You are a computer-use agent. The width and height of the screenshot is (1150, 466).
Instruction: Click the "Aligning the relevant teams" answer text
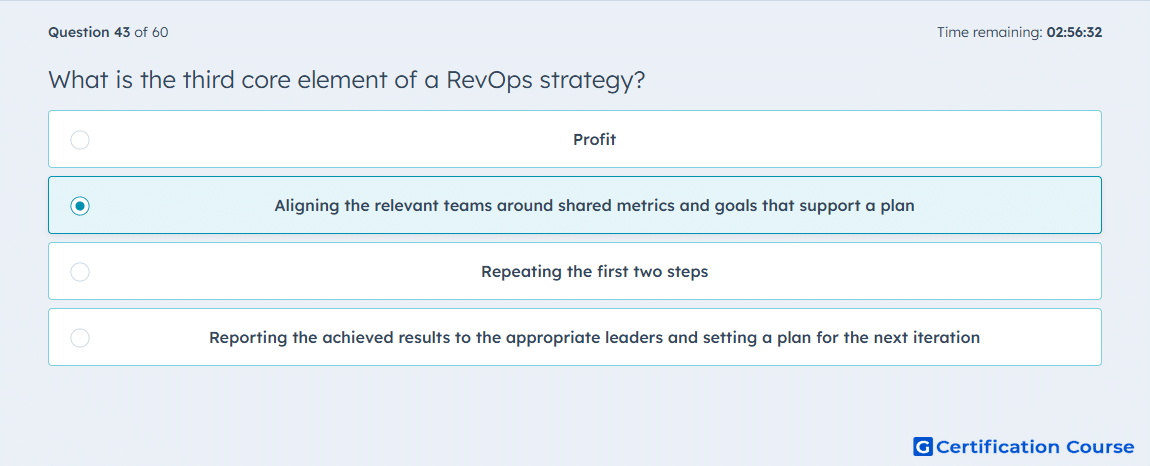point(594,205)
